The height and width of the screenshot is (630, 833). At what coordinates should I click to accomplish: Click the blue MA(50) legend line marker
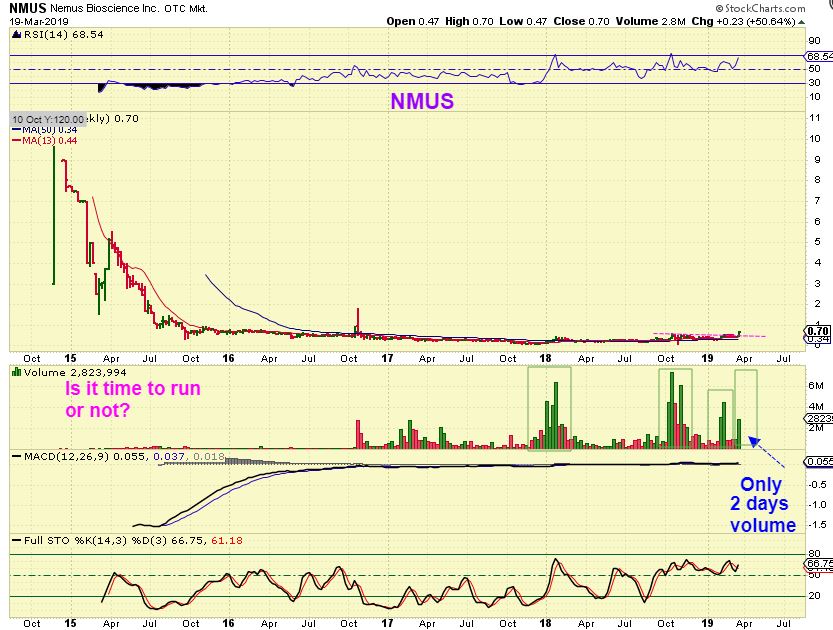[16, 130]
